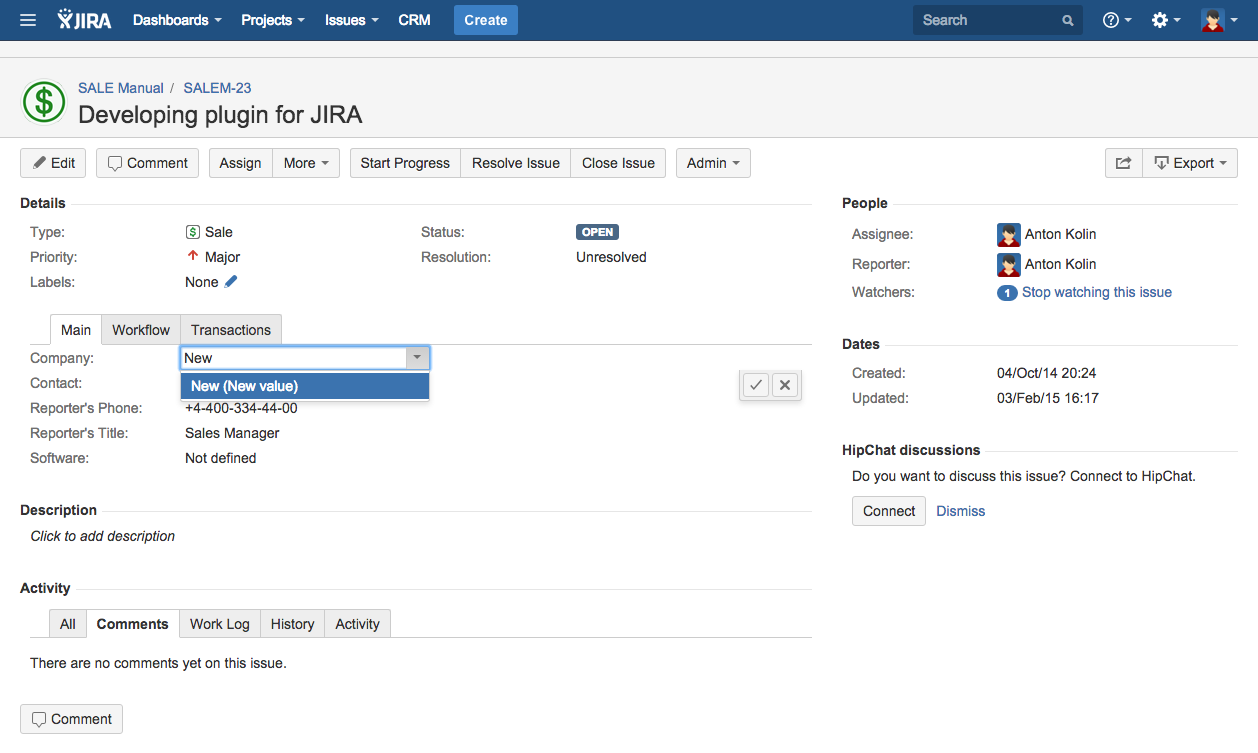Expand the Company combo box arrow
Screen dimensions: 1258x753
click(x=417, y=358)
